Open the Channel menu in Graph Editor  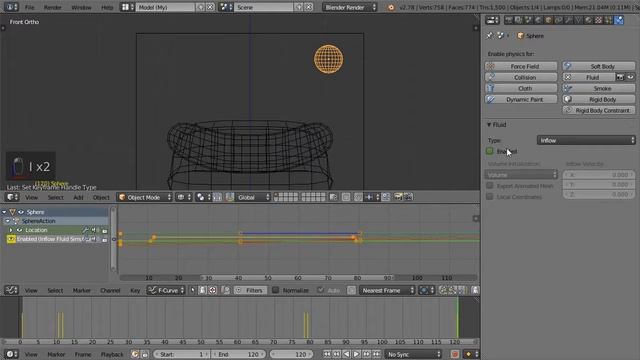(110, 290)
